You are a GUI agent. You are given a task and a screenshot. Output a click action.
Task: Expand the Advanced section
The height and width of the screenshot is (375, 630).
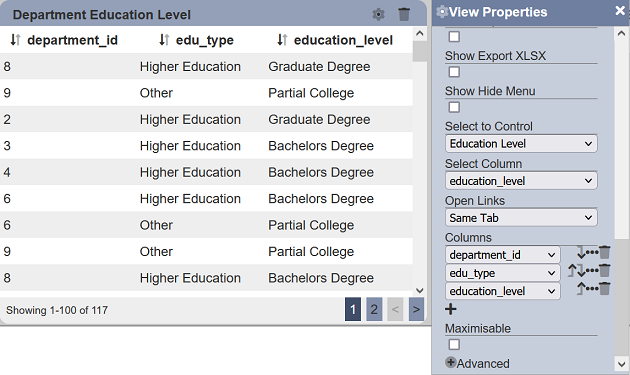pos(477,363)
